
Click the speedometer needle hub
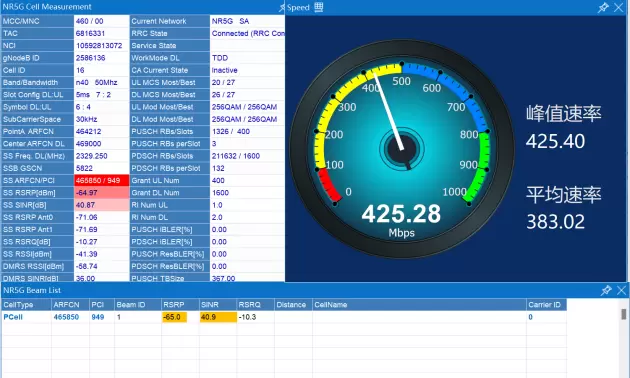(x=401, y=149)
